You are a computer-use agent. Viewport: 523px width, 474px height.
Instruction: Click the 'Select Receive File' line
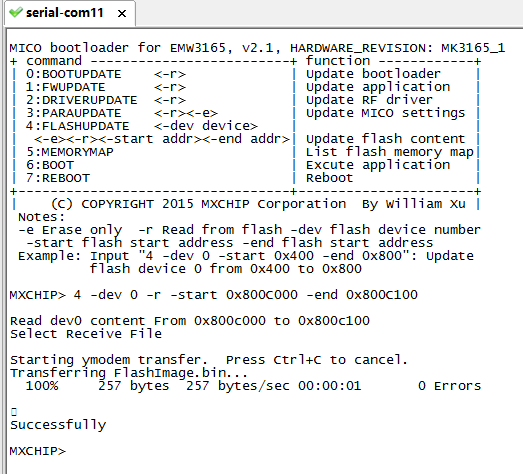86,334
